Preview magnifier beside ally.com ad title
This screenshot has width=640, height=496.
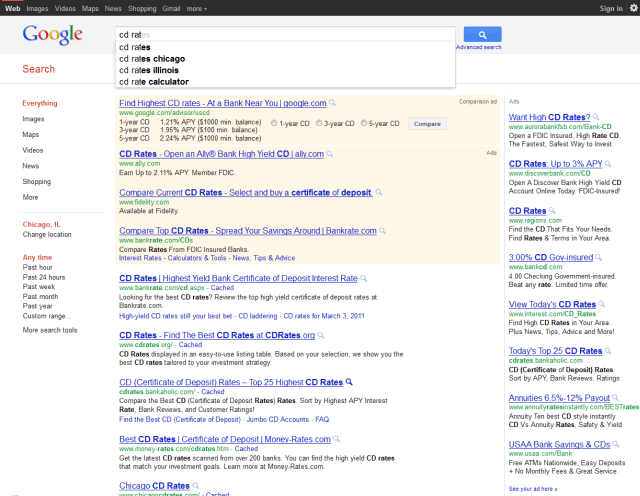[330, 154]
